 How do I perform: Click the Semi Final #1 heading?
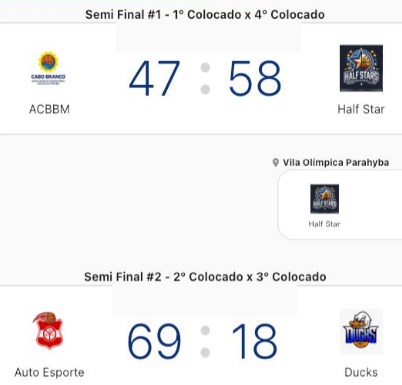[x=205, y=15]
